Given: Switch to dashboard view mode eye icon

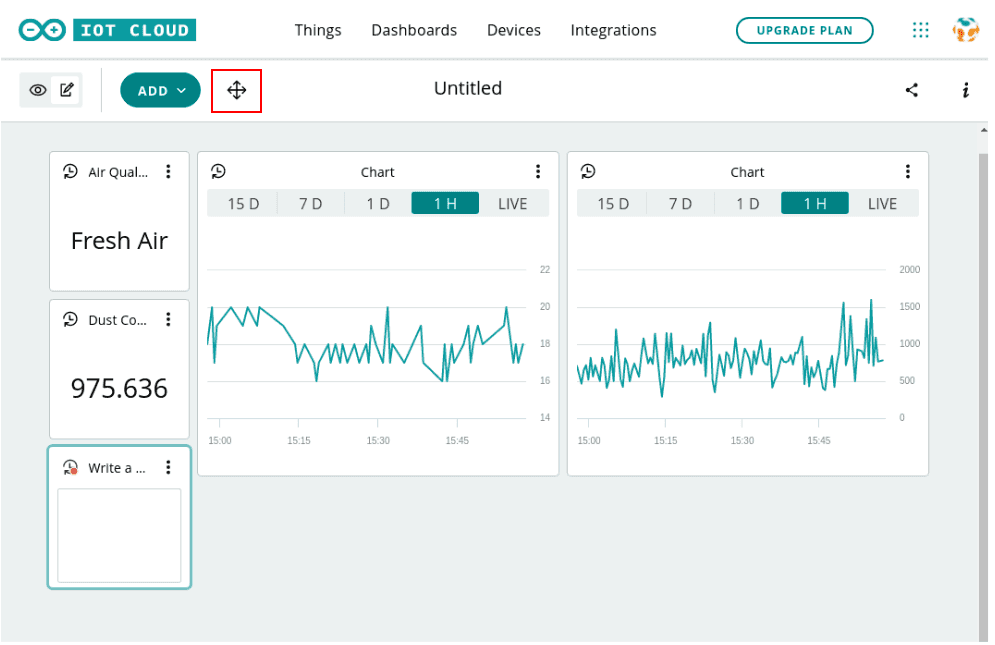Looking at the screenshot, I should 38,90.
